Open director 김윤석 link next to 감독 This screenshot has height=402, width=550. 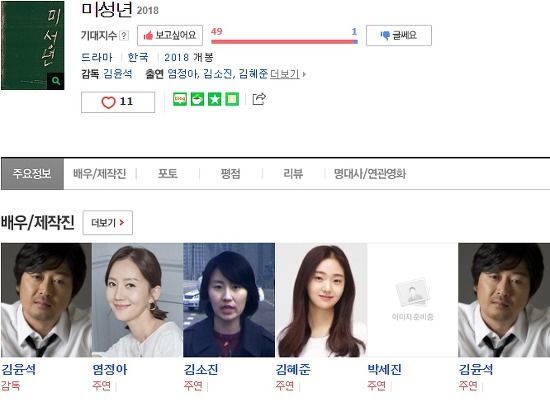[118, 74]
